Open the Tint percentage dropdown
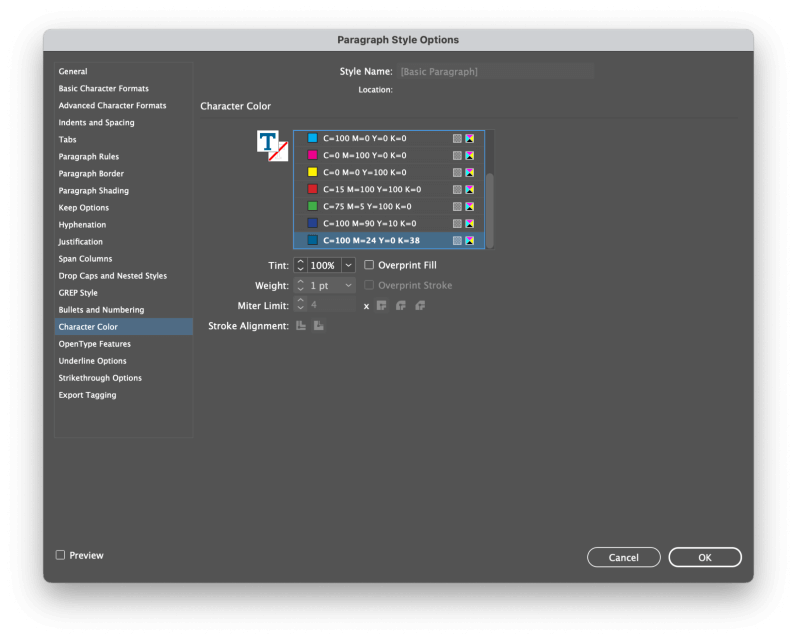 click(x=348, y=265)
